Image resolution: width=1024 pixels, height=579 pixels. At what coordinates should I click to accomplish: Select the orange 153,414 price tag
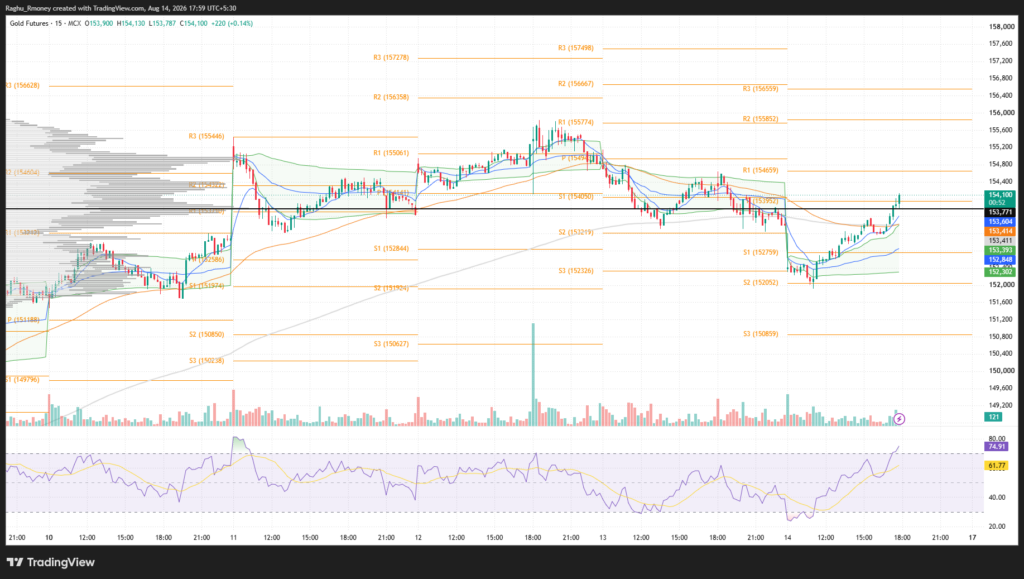(x=1000, y=231)
